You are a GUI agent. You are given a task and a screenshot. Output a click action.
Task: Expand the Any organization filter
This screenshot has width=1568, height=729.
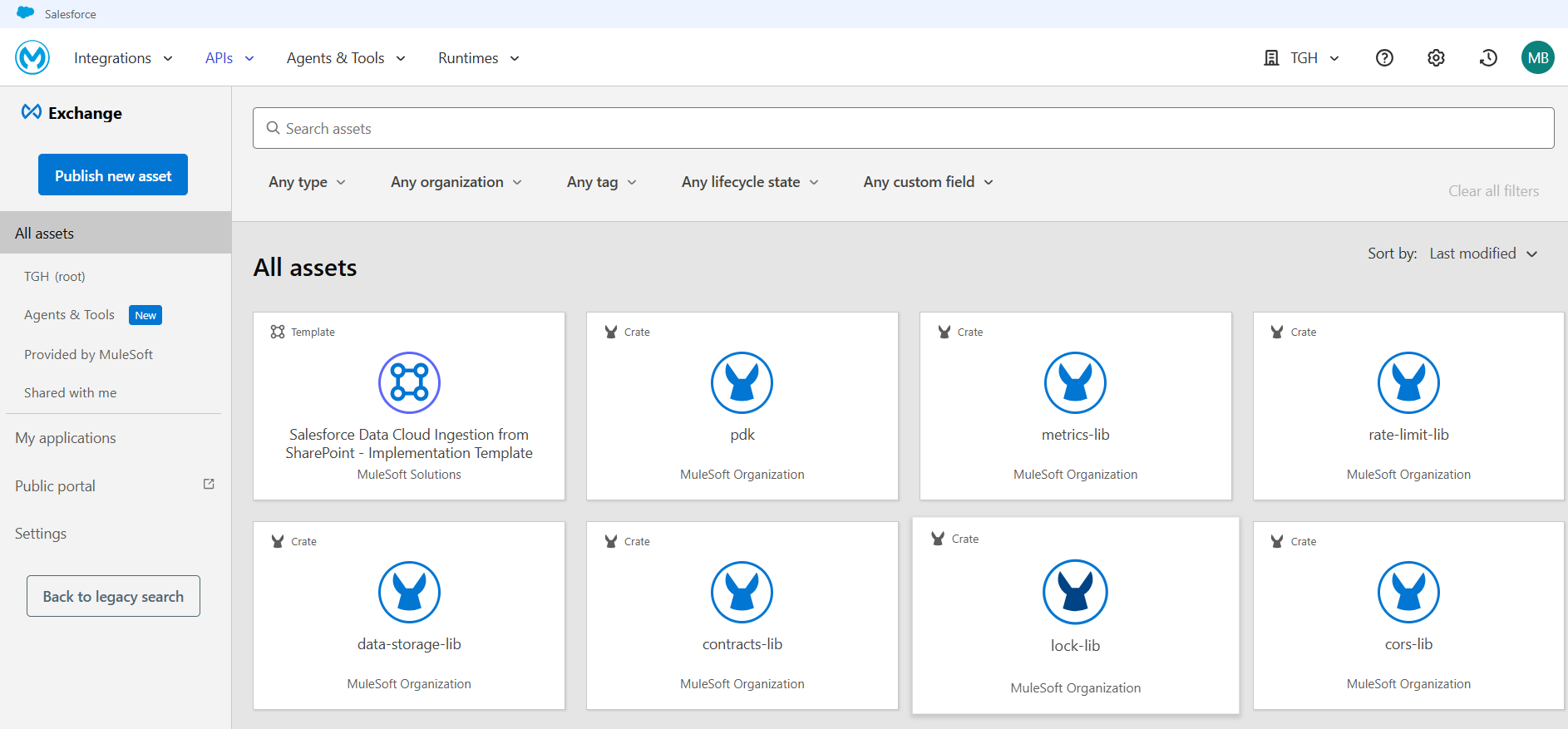point(456,182)
